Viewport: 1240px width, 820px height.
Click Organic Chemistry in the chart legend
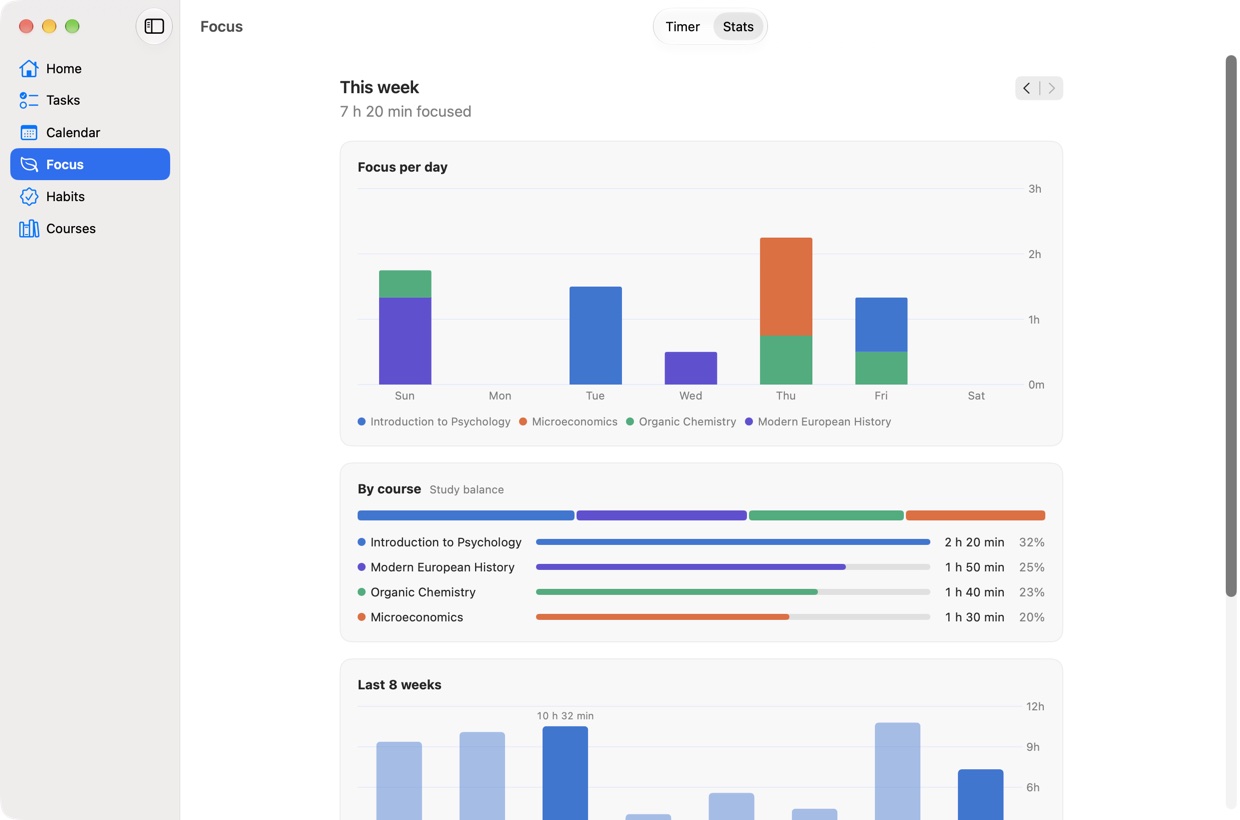point(681,422)
